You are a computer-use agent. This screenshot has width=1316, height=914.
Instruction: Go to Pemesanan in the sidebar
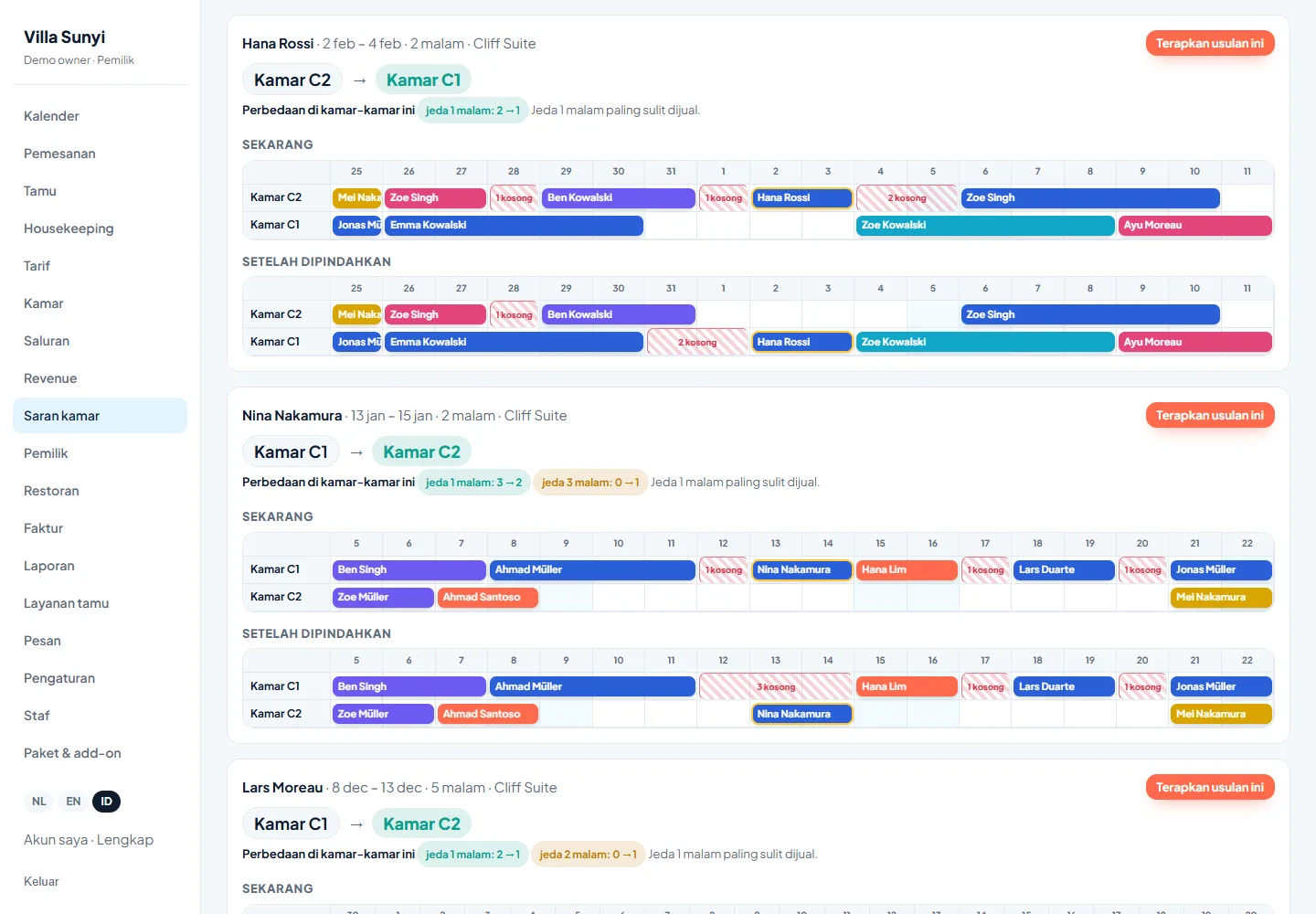[x=100, y=154]
